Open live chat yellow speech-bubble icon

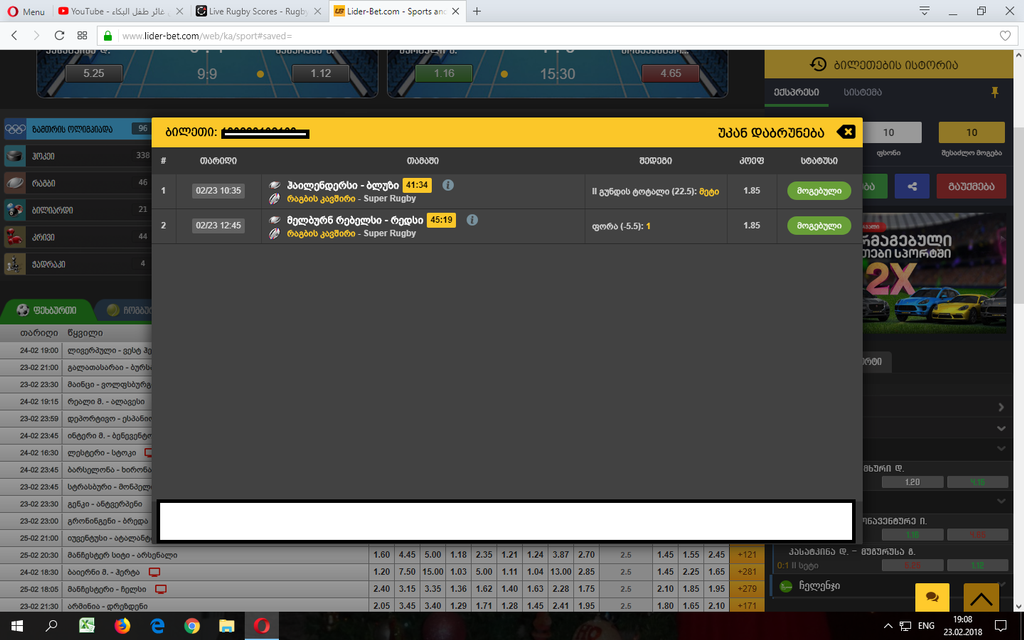click(932, 597)
